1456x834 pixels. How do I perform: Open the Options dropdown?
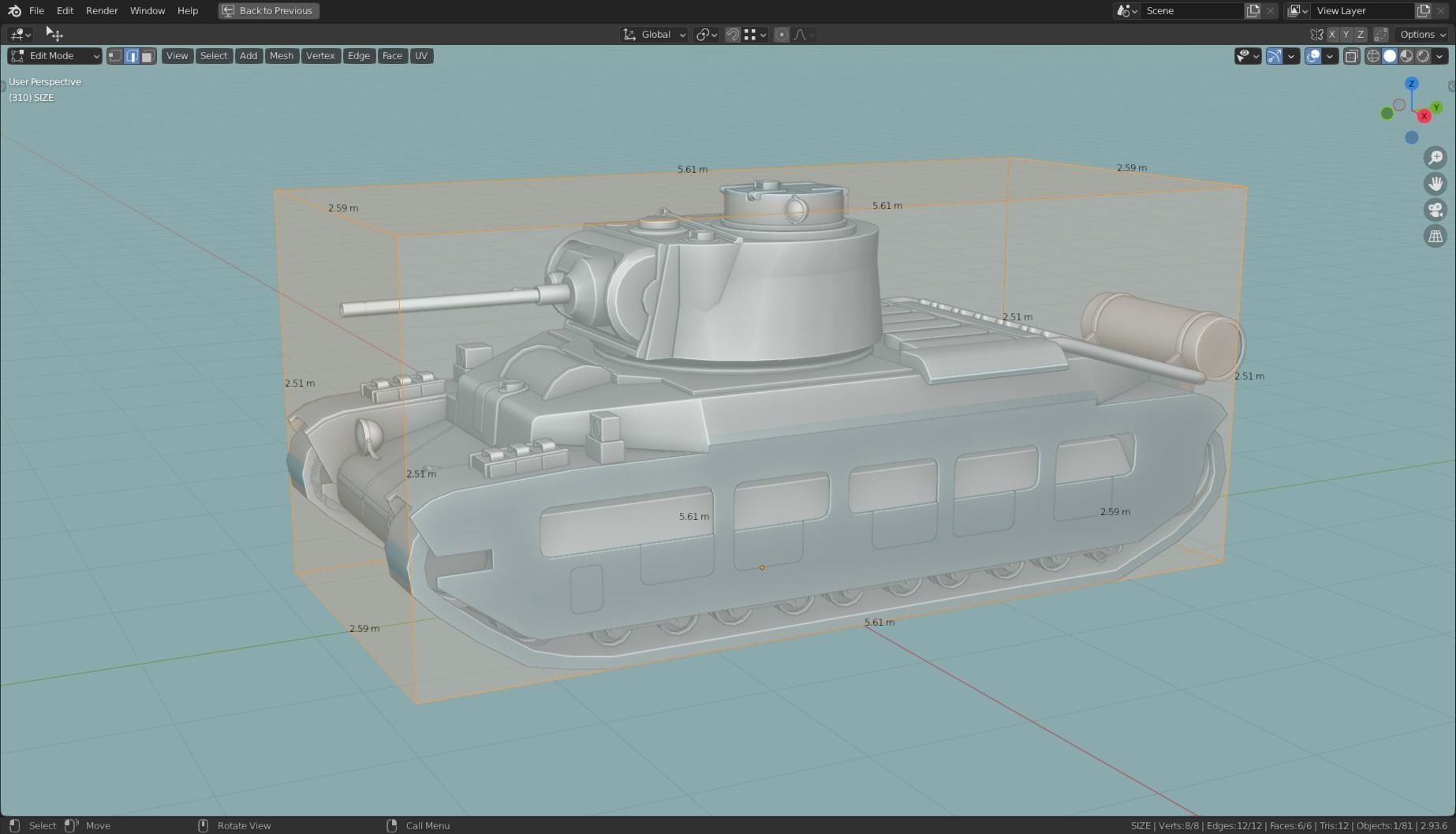point(1423,34)
